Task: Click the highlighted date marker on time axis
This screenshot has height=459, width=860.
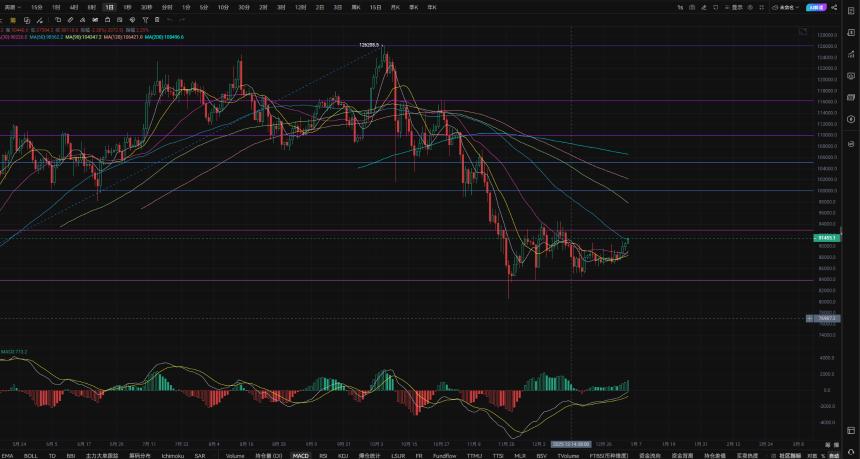Action: pos(571,444)
